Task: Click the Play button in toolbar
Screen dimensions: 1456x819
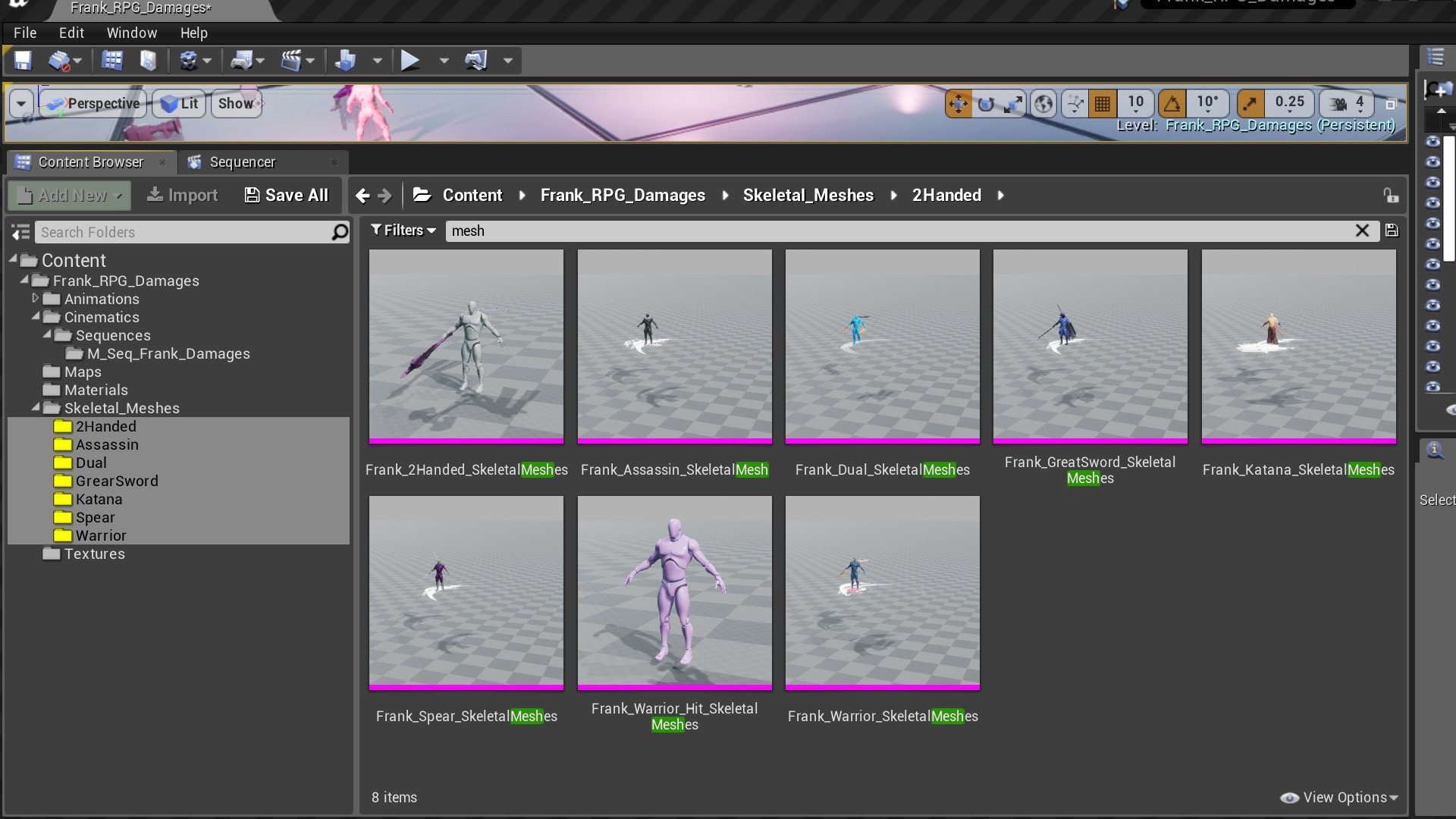Action: tap(410, 61)
